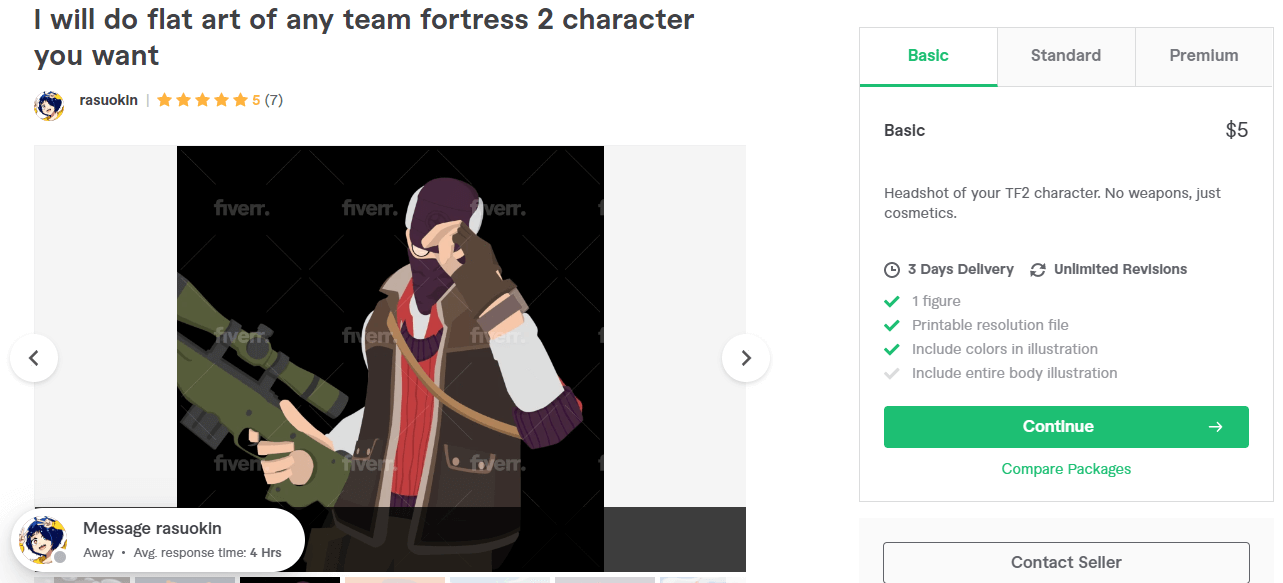Click the greyed checkmark for entire body illustration

click(x=892, y=373)
